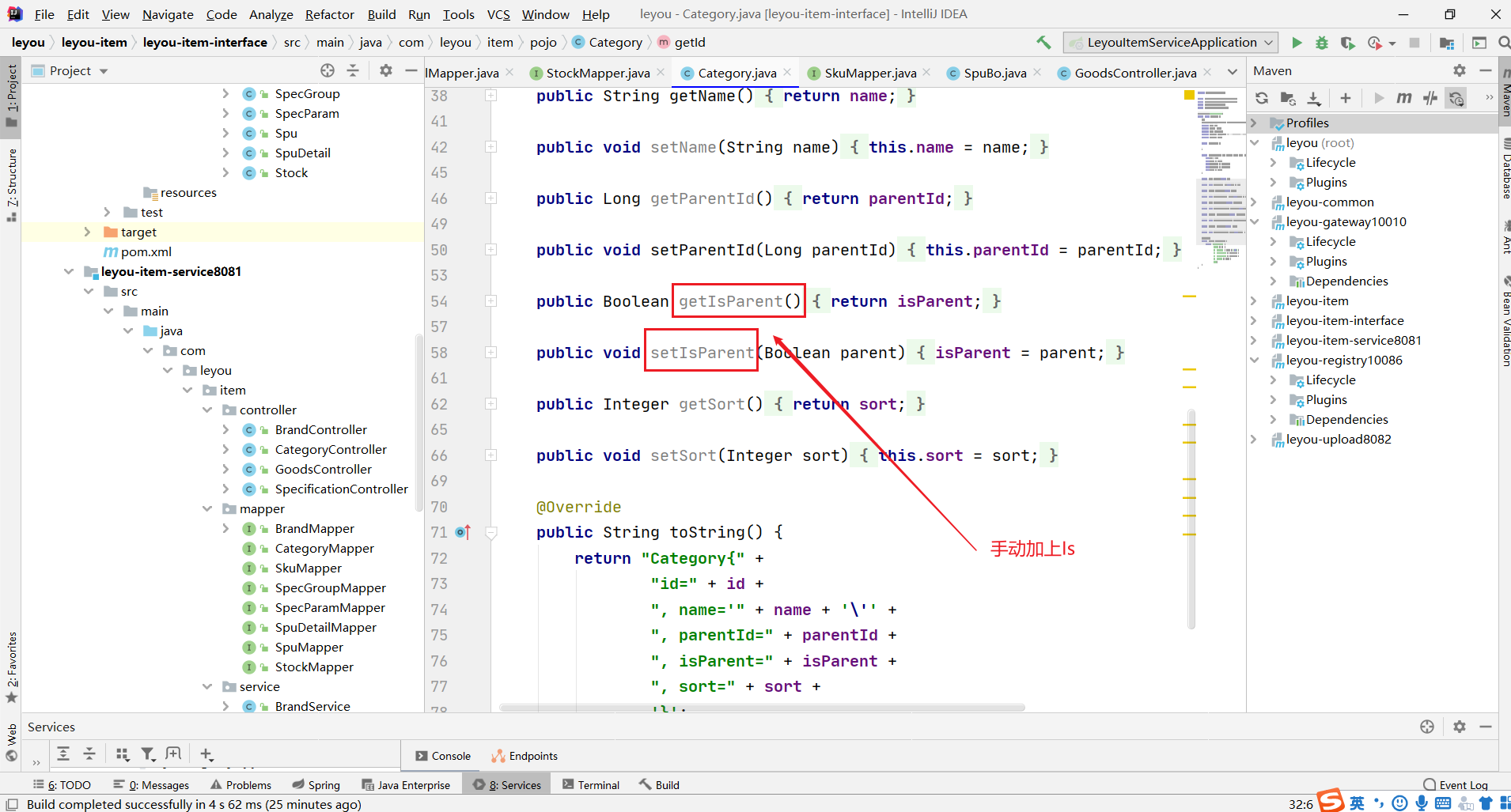Click the Stop process square icon
The image size is (1511, 812).
point(1414,43)
